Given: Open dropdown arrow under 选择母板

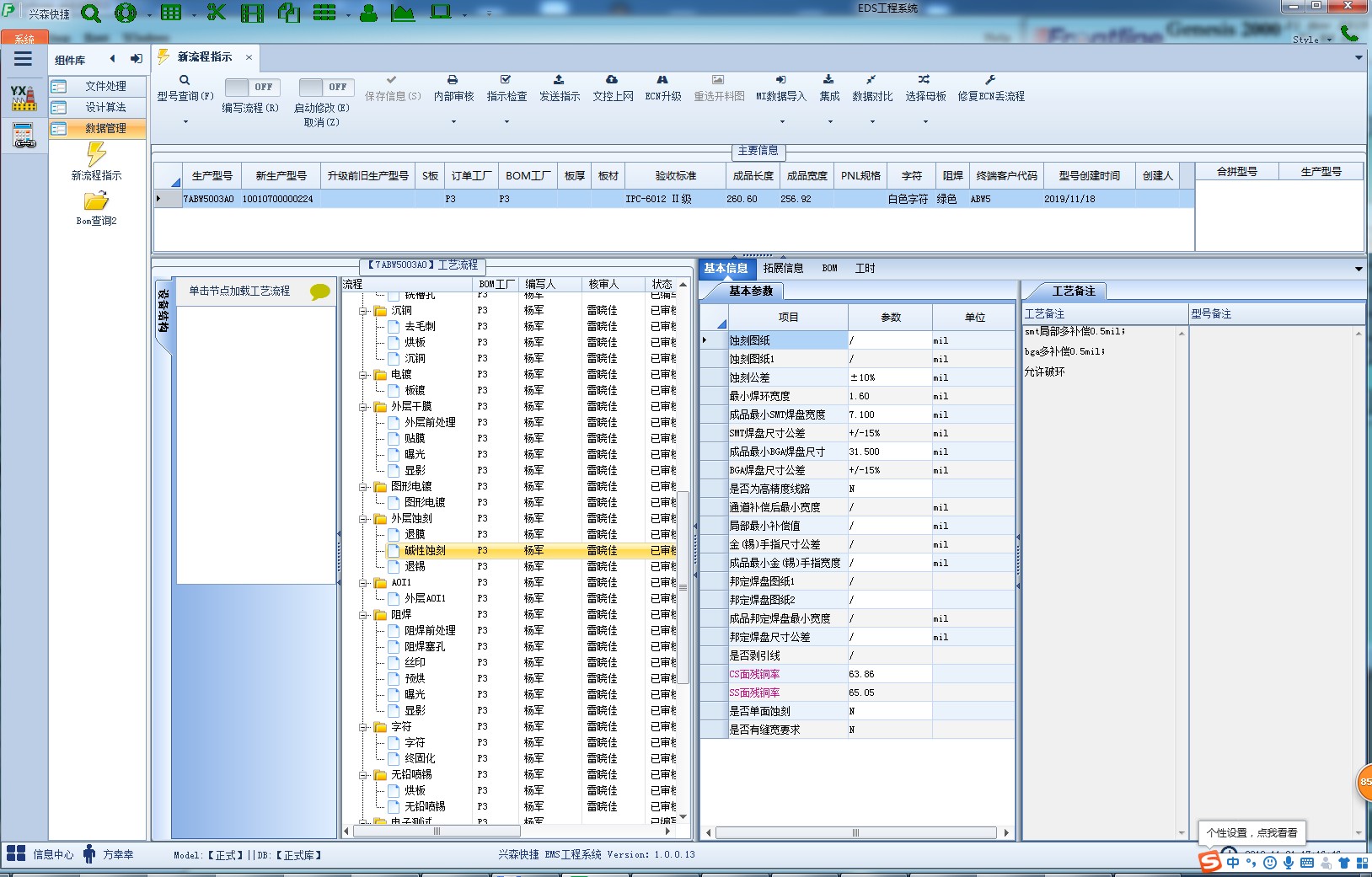Looking at the screenshot, I should (925, 121).
